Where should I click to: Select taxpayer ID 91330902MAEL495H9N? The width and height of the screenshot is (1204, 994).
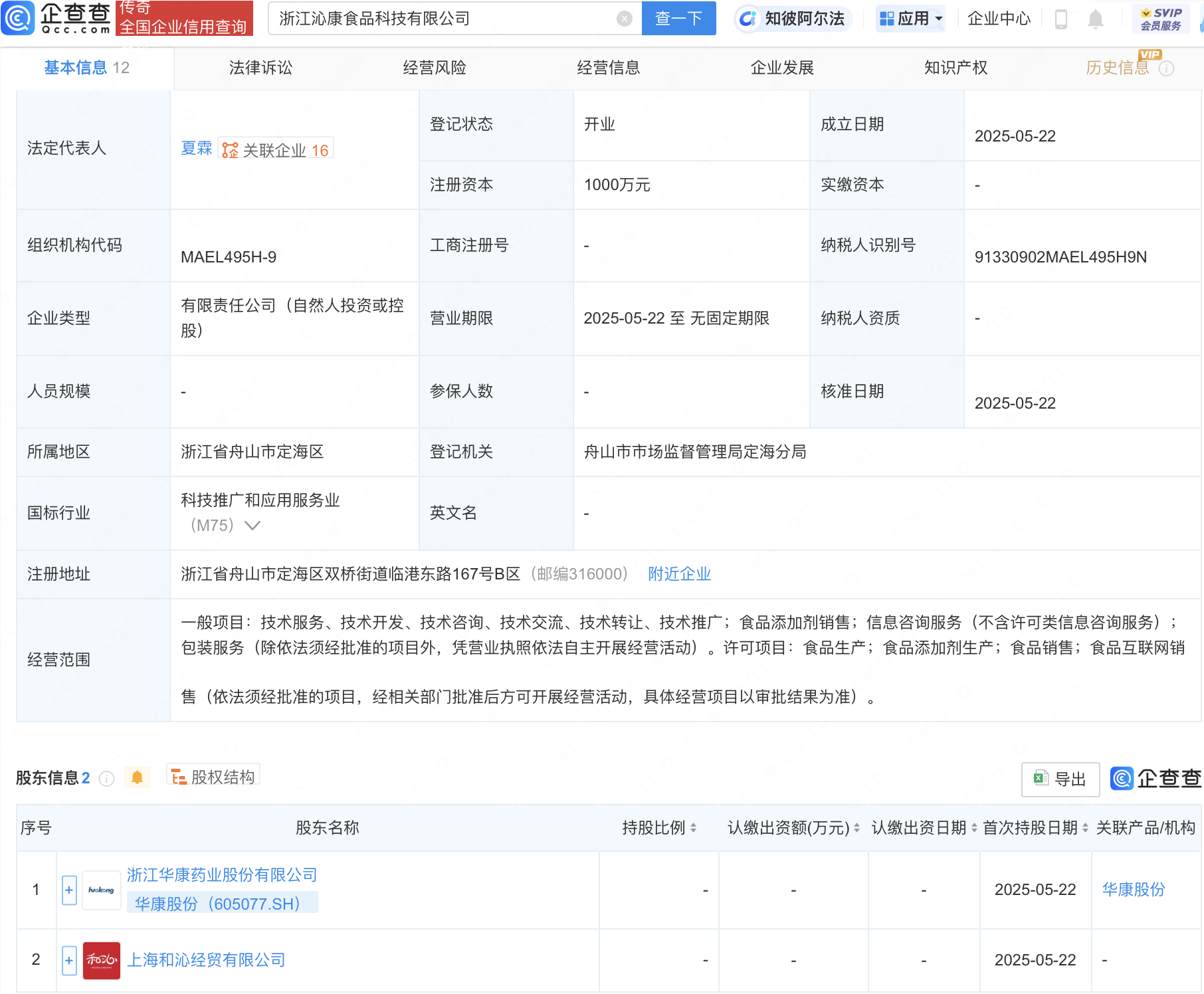click(x=1060, y=257)
